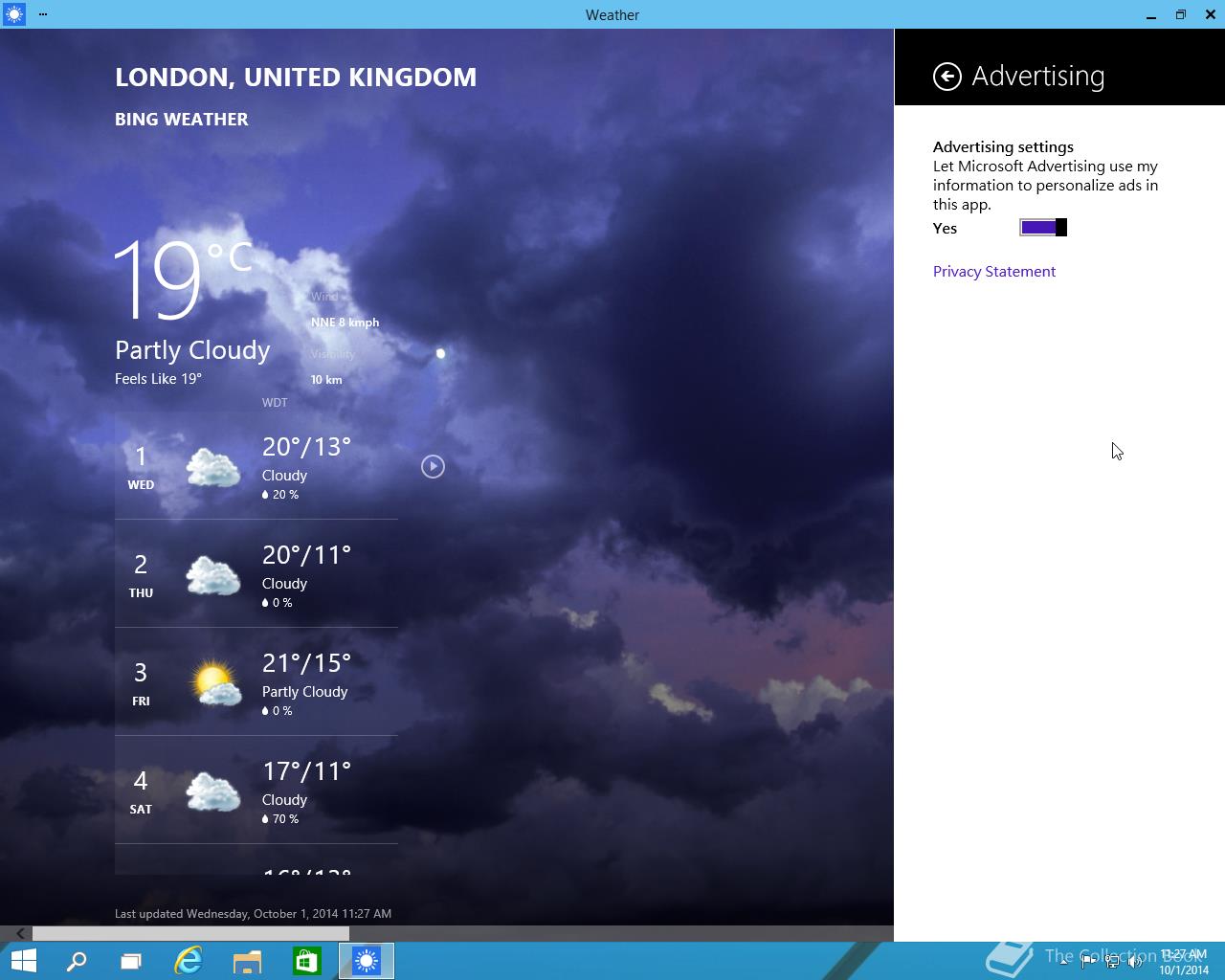Image resolution: width=1225 pixels, height=980 pixels.
Task: Click Feels Like 19° text
Action: click(x=158, y=379)
